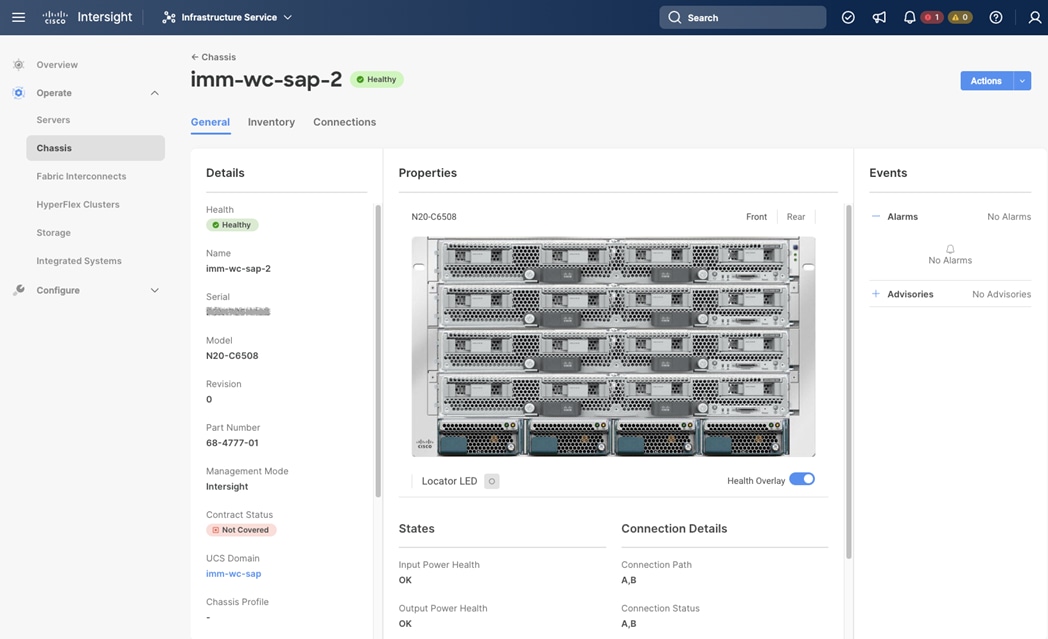Open the Actions dropdown arrow
The image size is (1048, 639).
[1023, 81]
